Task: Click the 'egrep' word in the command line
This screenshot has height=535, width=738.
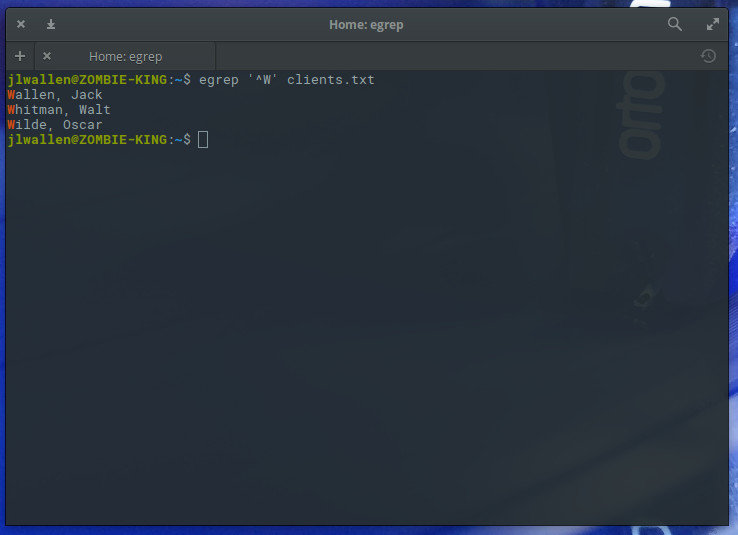Action: 219,80
